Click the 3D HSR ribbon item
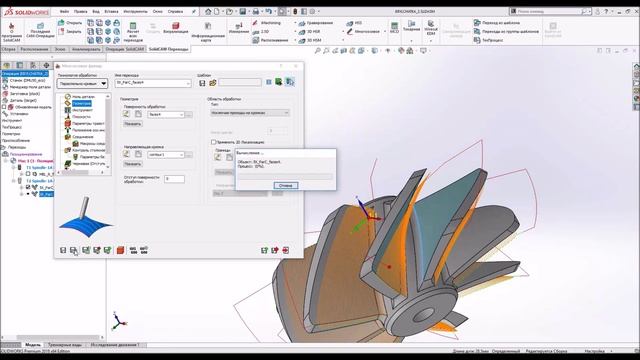The height and width of the screenshot is (360, 640). (310, 31)
